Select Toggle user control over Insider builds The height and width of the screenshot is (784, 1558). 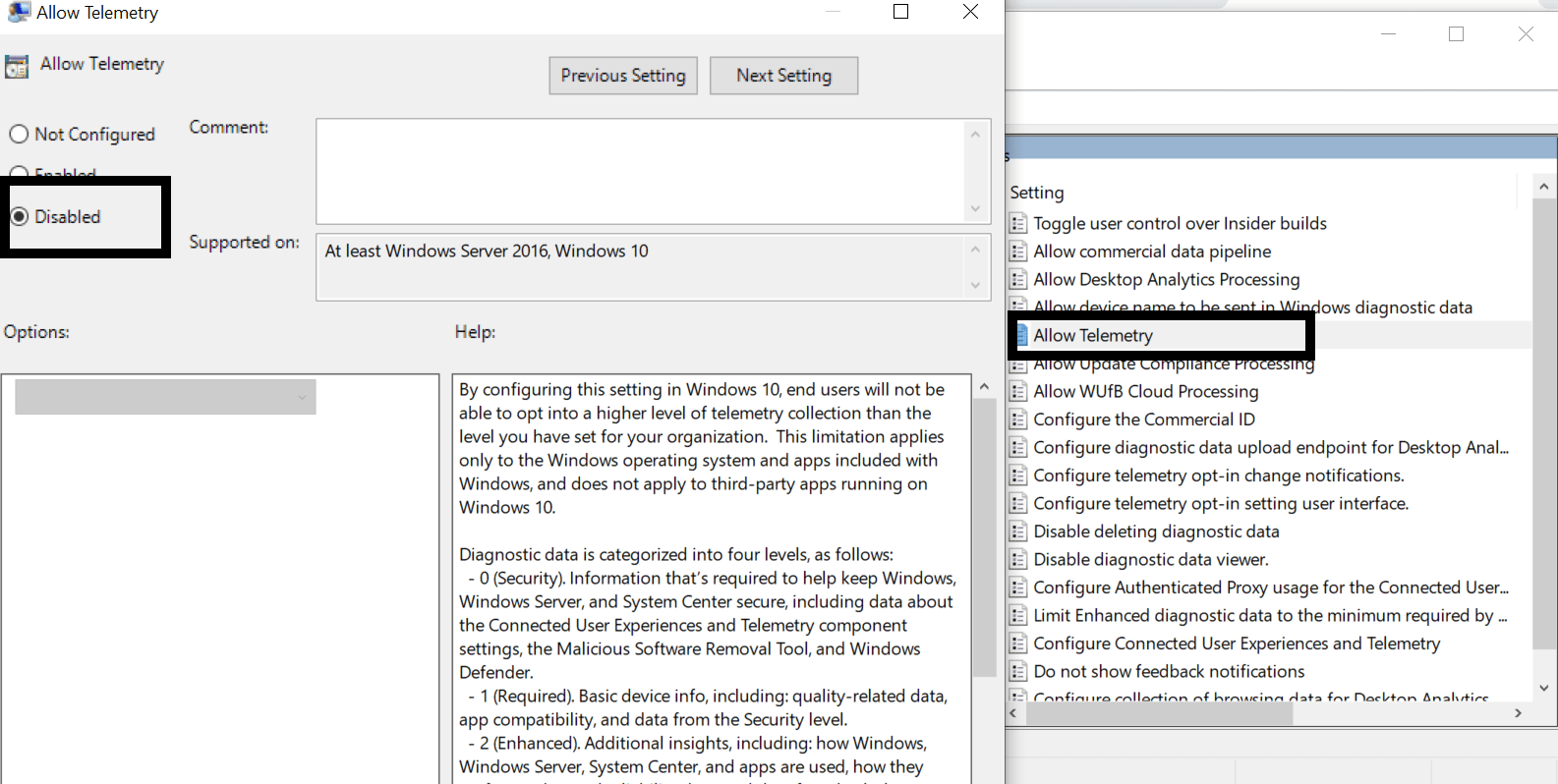pos(1180,224)
